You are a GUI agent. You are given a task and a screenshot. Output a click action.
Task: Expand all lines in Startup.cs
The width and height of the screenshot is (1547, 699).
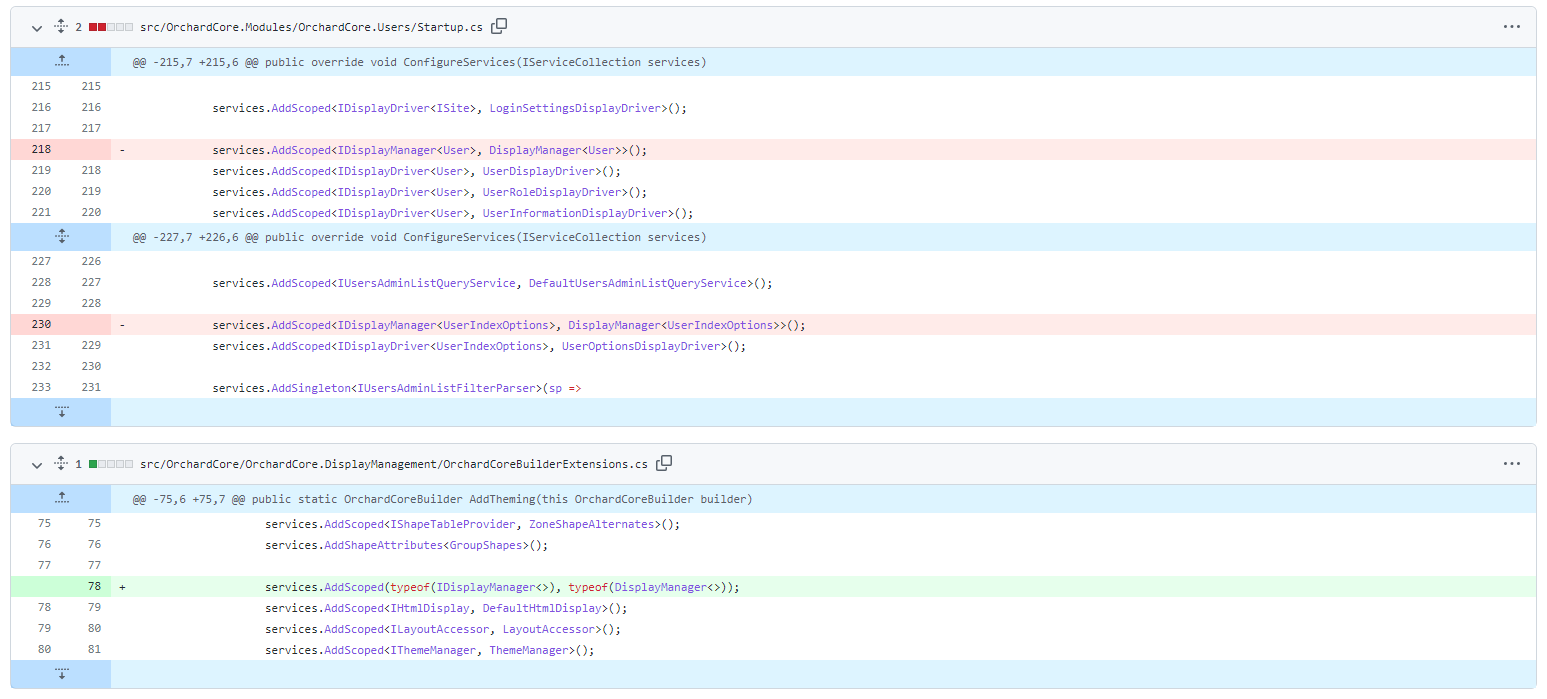[61, 27]
